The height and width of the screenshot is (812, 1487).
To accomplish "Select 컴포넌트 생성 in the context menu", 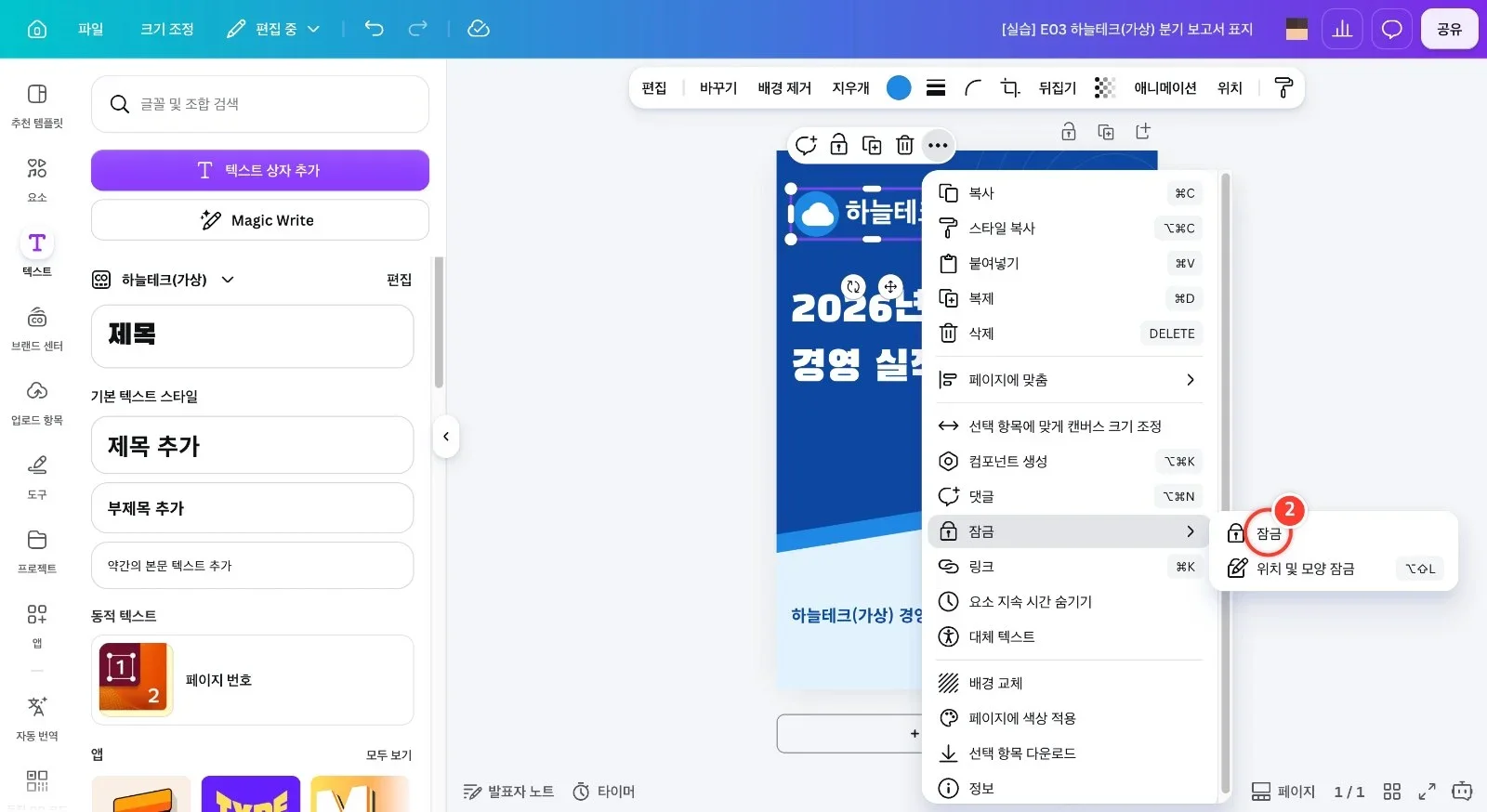I will point(1067,462).
